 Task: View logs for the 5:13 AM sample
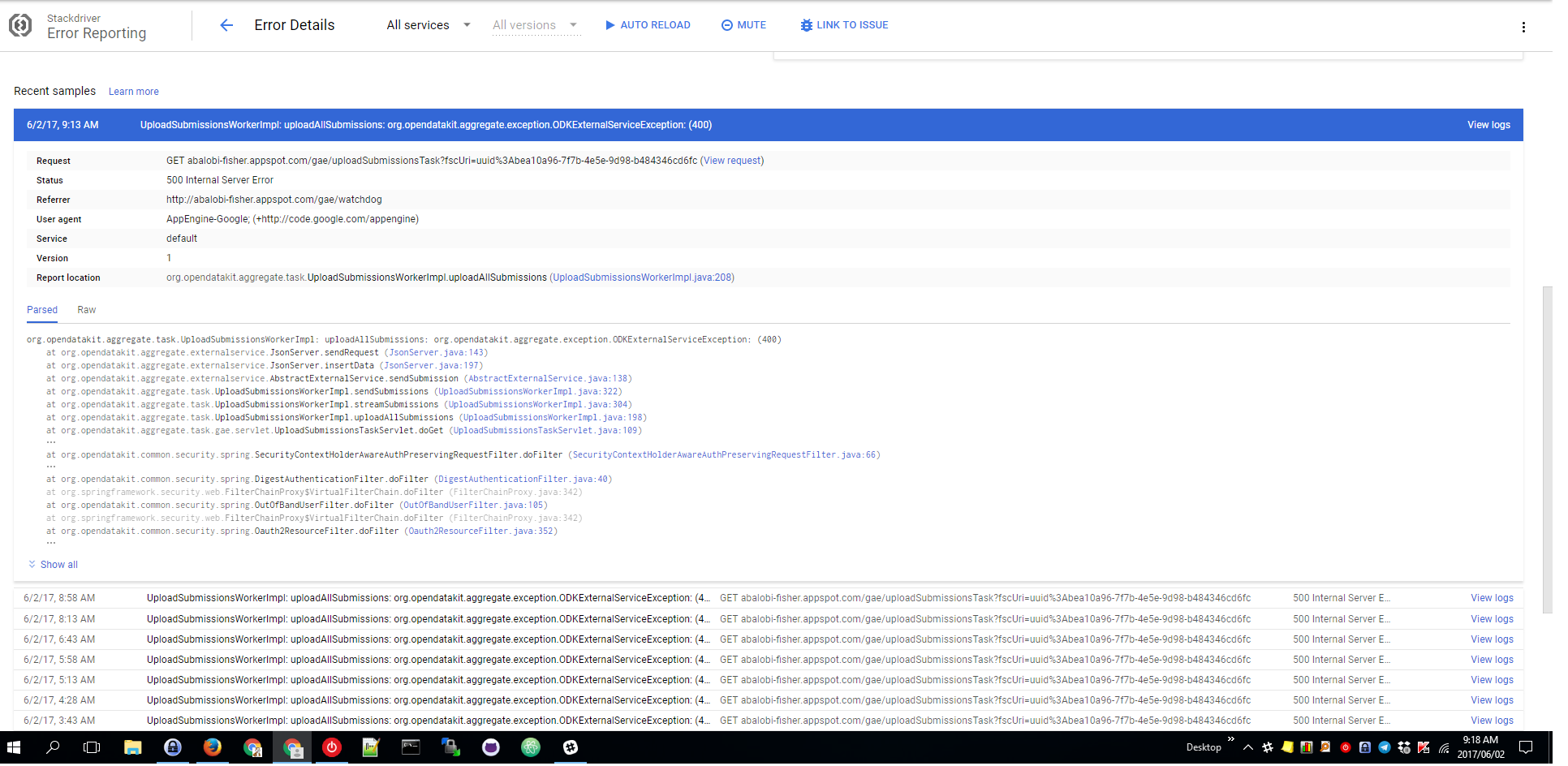(x=1492, y=680)
